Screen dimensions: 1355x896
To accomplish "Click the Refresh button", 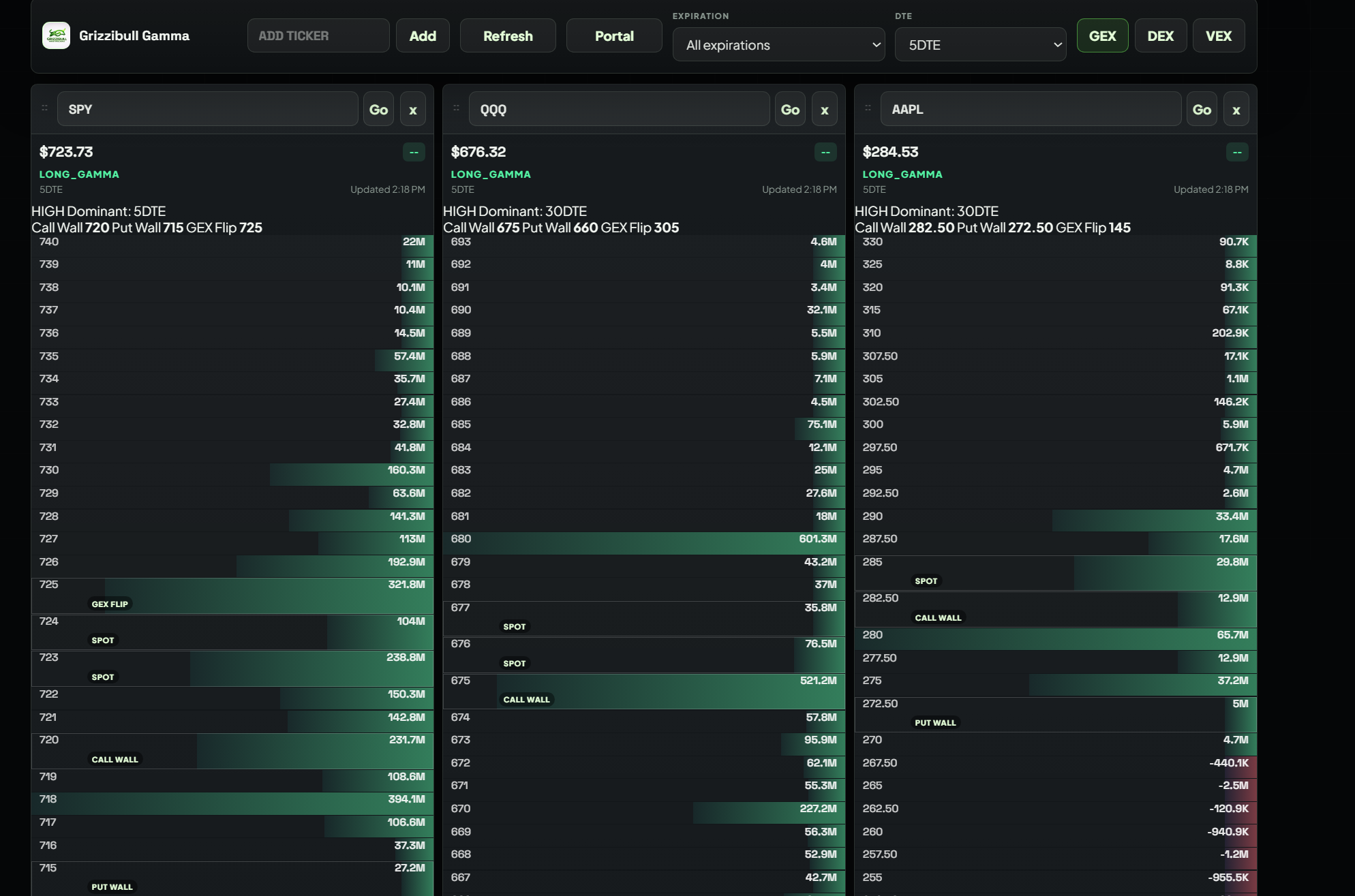I will click(508, 35).
